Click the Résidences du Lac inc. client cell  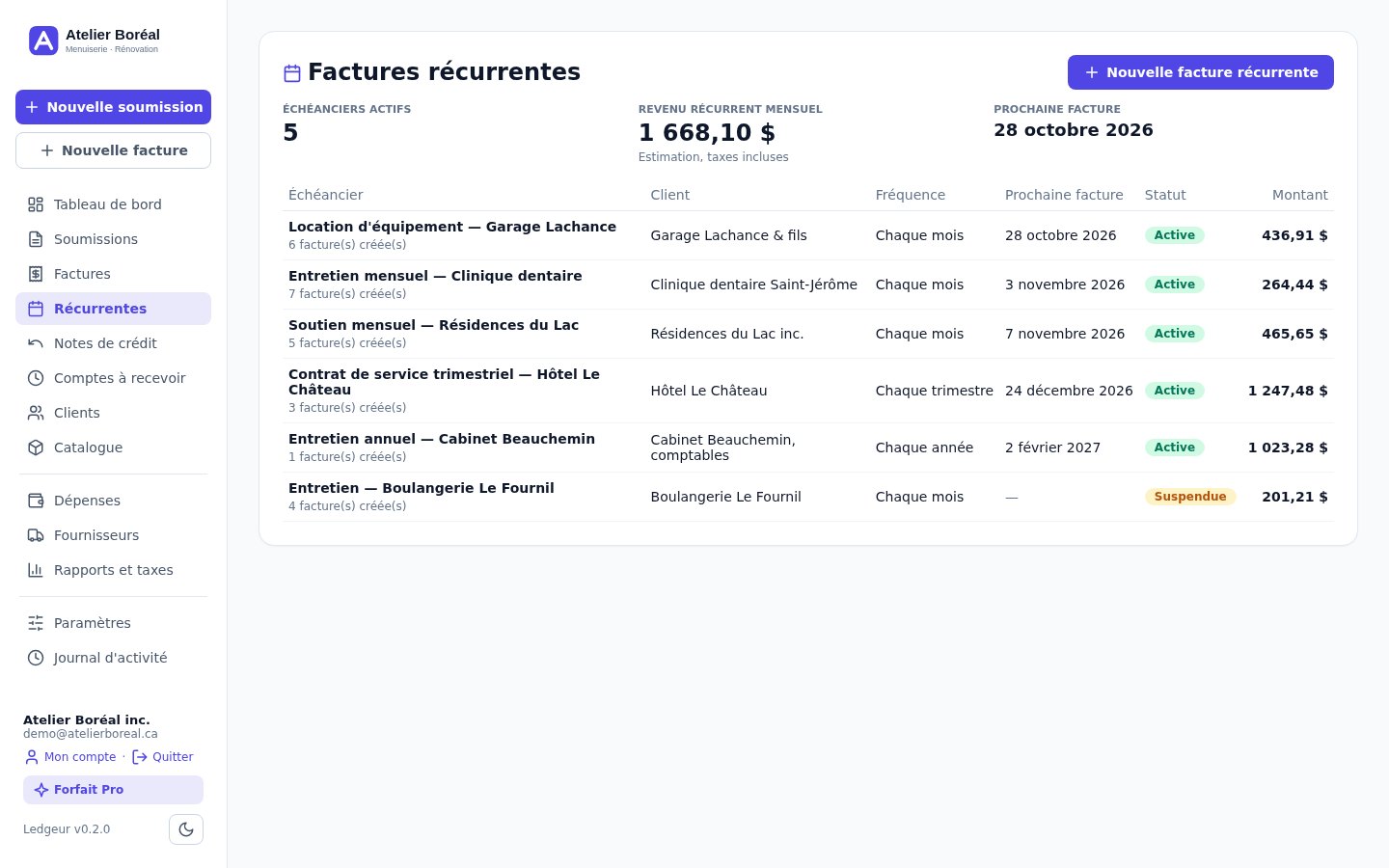click(727, 334)
